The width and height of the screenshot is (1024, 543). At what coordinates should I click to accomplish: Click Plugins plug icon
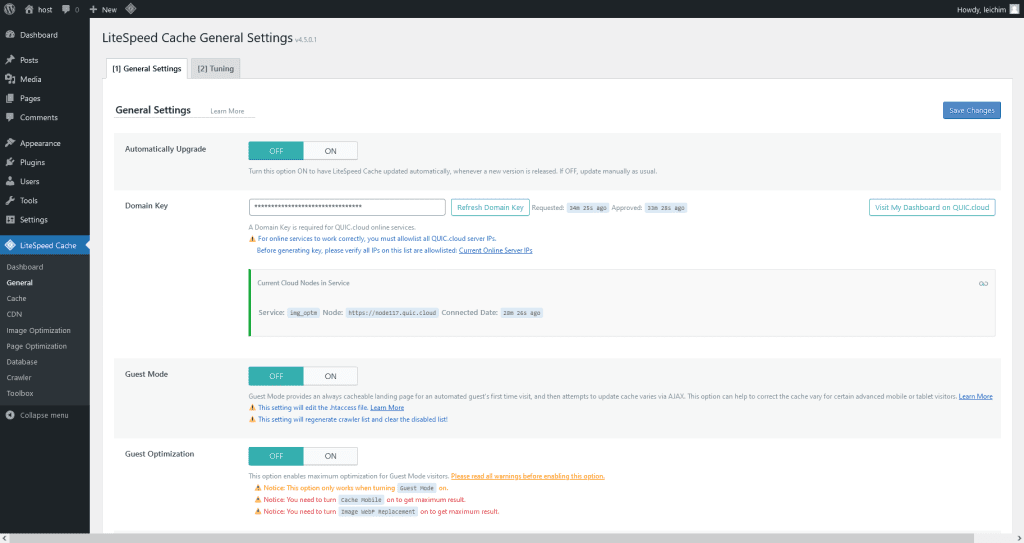tap(10, 162)
